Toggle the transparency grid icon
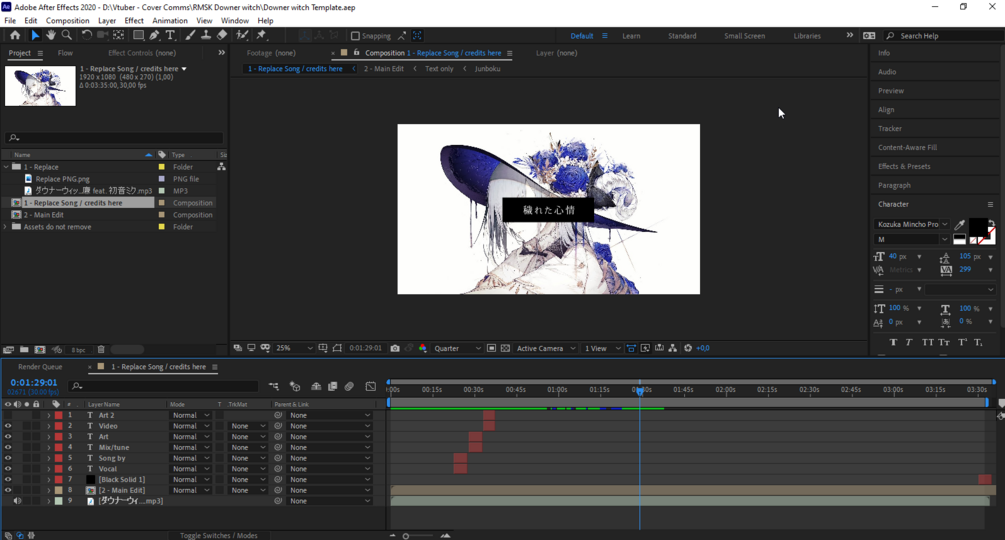 [x=505, y=348]
